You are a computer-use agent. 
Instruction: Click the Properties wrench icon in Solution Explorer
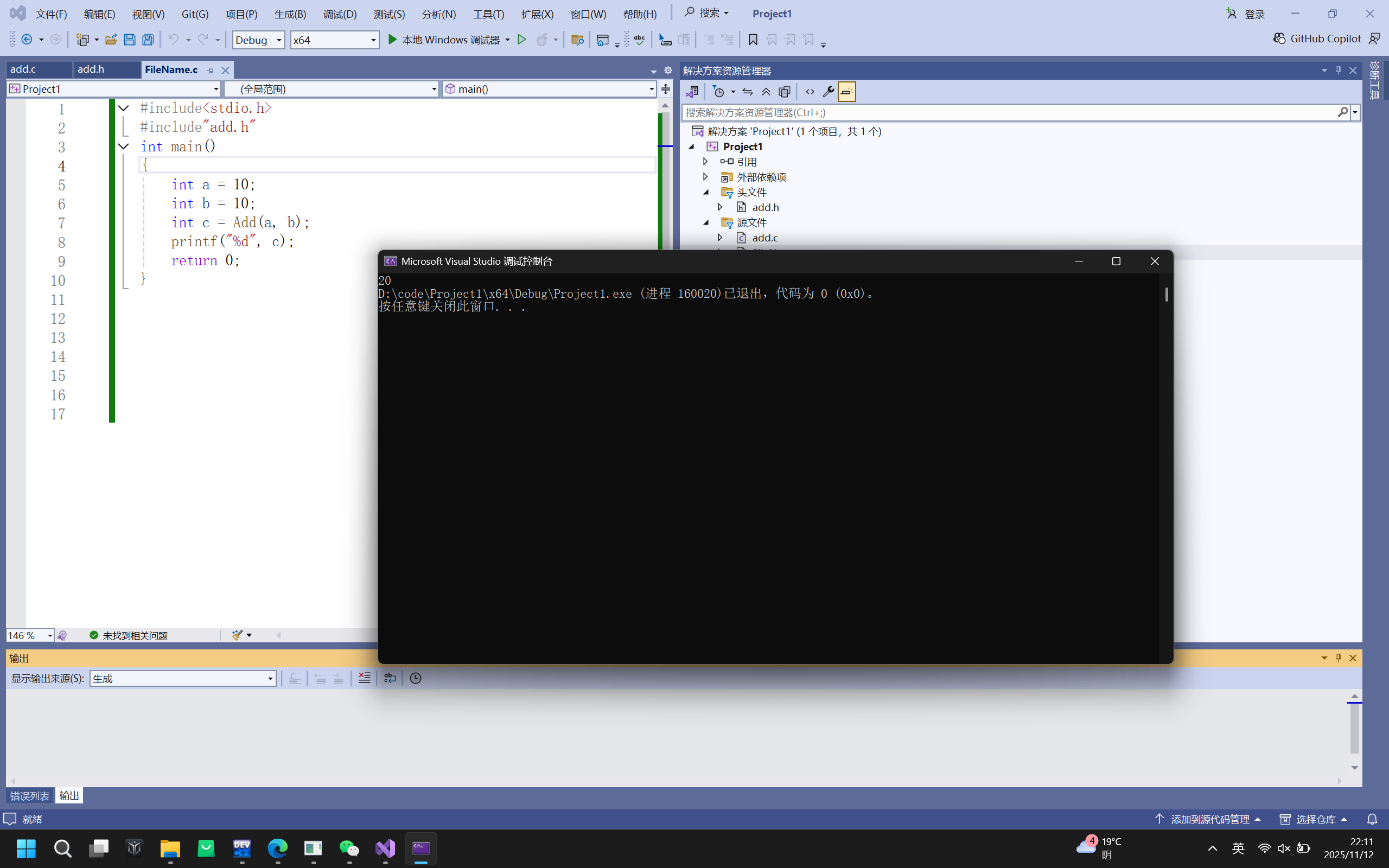[x=827, y=92]
